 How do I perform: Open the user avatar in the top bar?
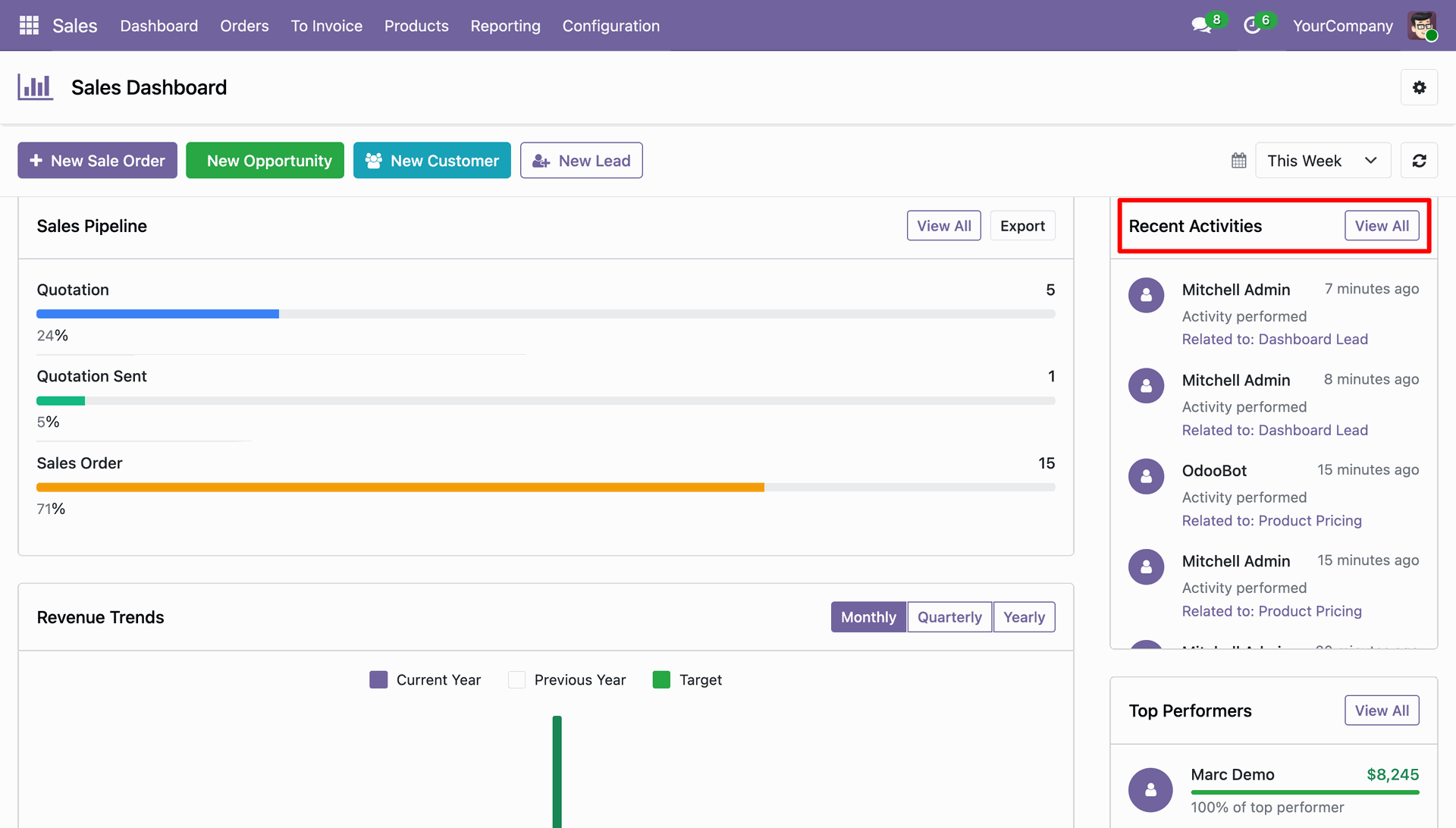point(1423,26)
